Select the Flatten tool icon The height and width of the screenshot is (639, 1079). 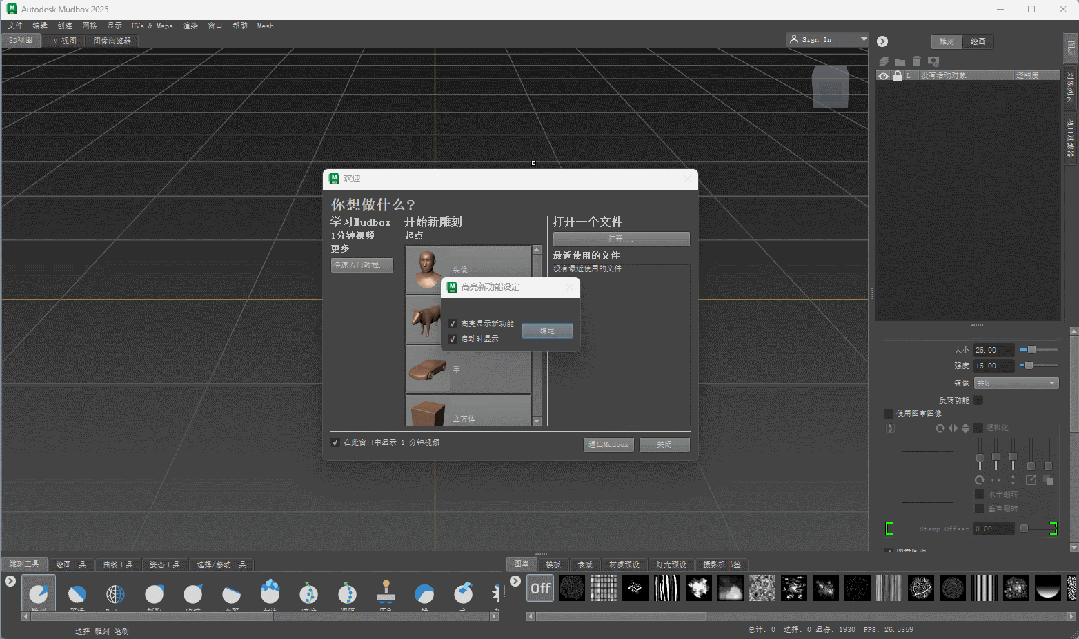pyautogui.click(x=232, y=594)
